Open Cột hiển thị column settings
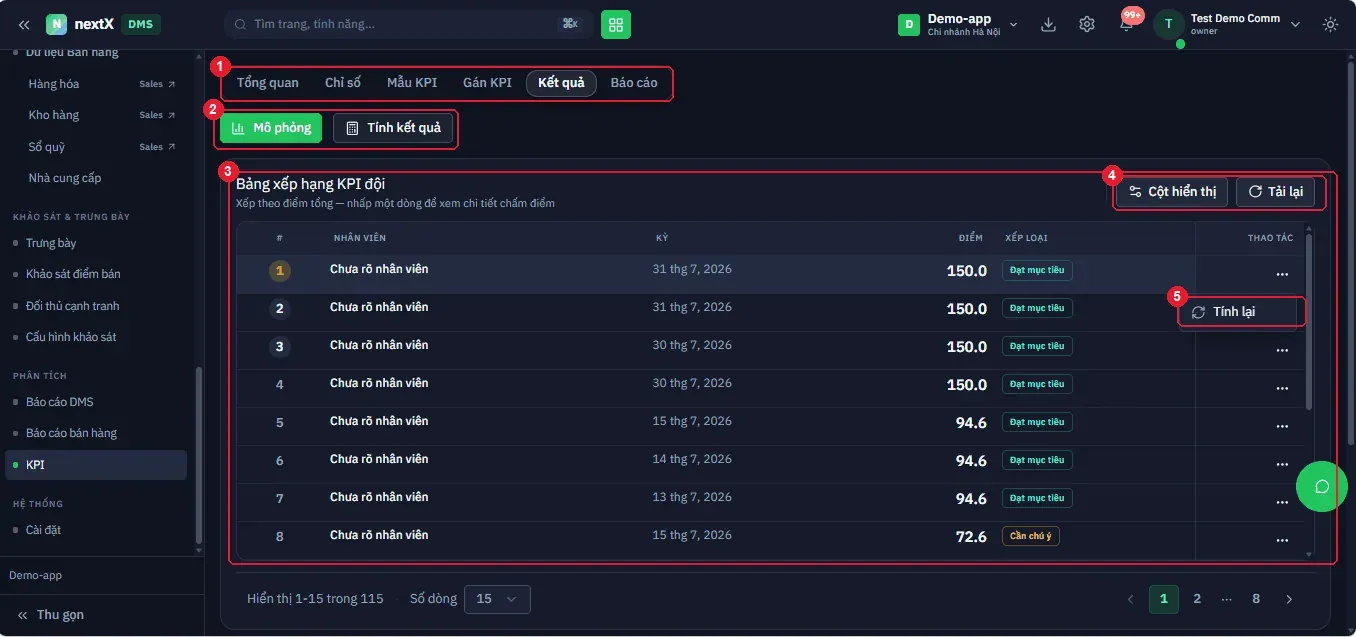Viewport: 1356px width, 637px height. click(1172, 192)
